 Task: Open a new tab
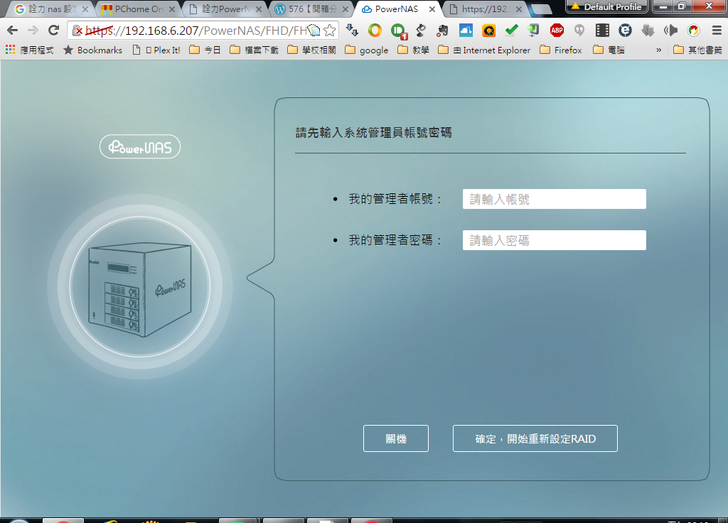[540, 9]
